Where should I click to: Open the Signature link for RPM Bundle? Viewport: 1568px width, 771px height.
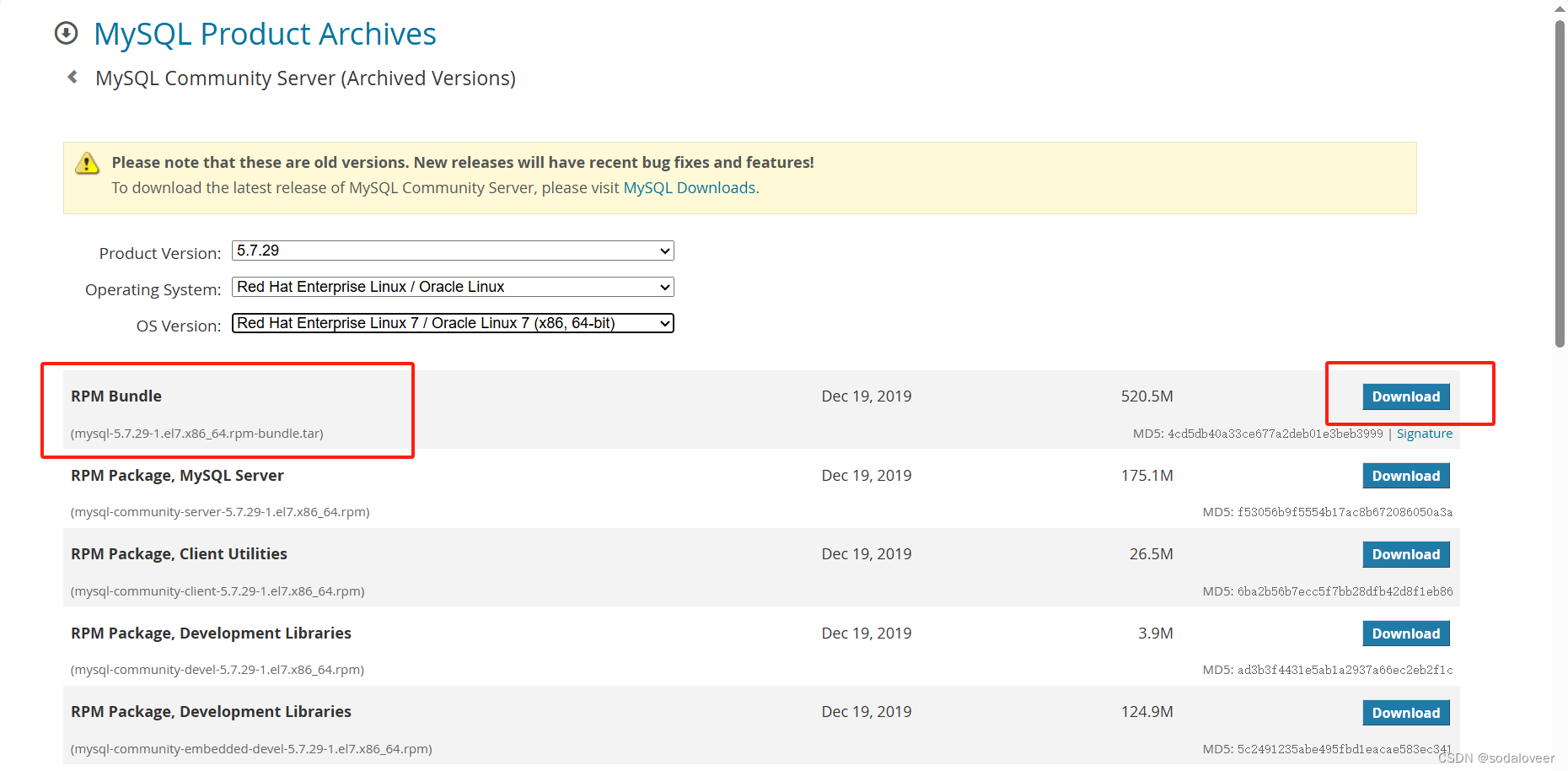[x=1425, y=434]
